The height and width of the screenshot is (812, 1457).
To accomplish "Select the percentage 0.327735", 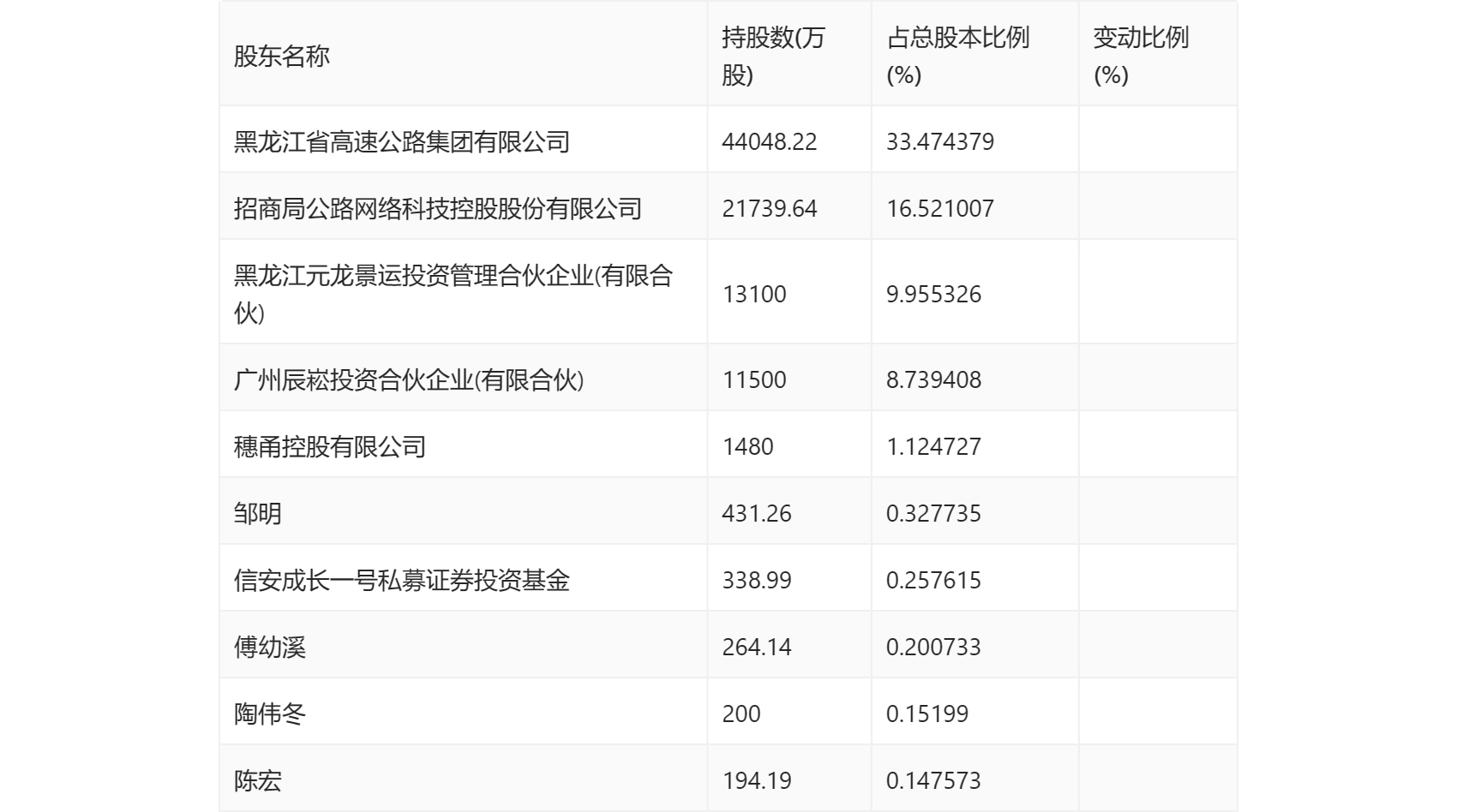I will [x=933, y=513].
